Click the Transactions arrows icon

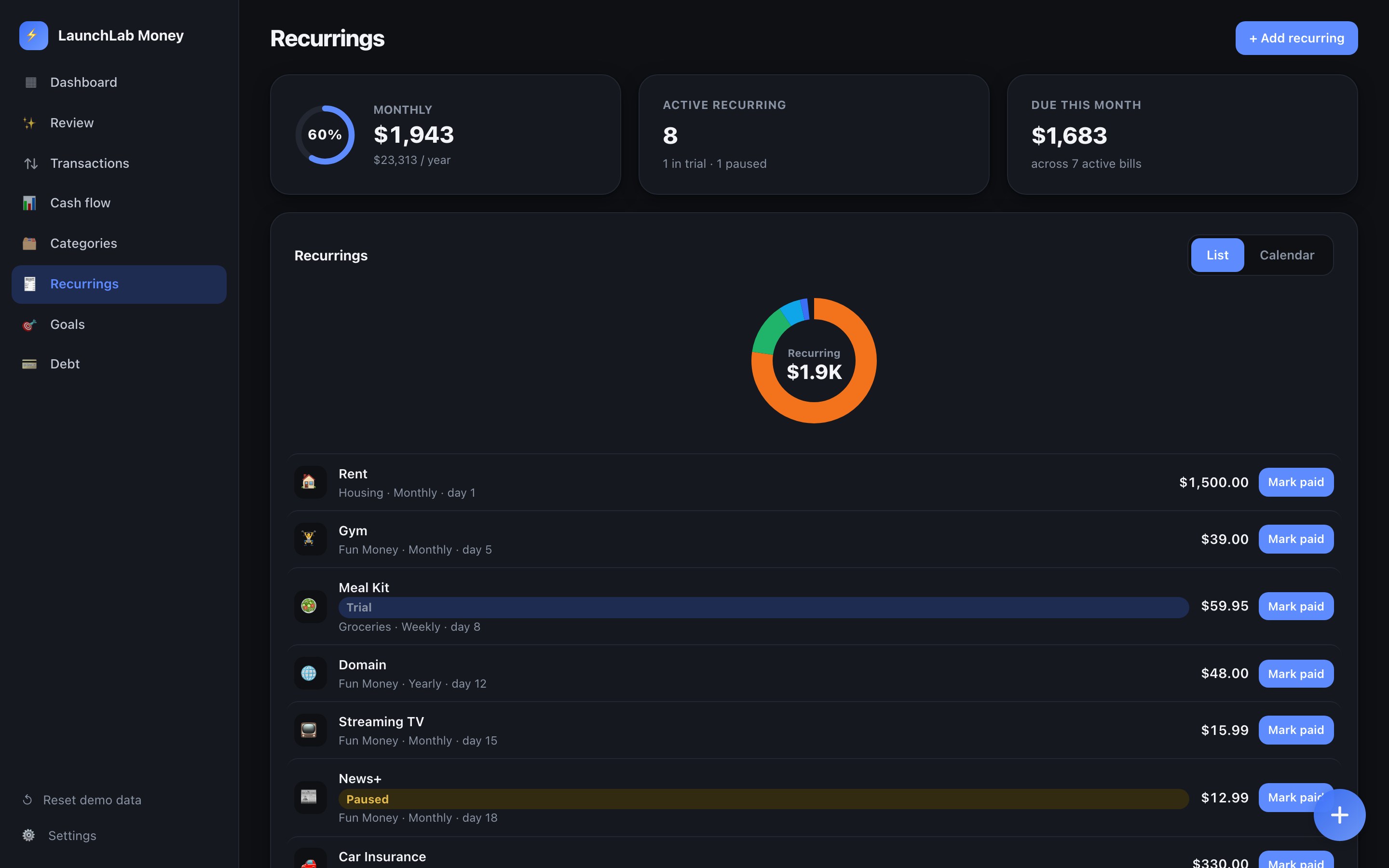[30, 163]
